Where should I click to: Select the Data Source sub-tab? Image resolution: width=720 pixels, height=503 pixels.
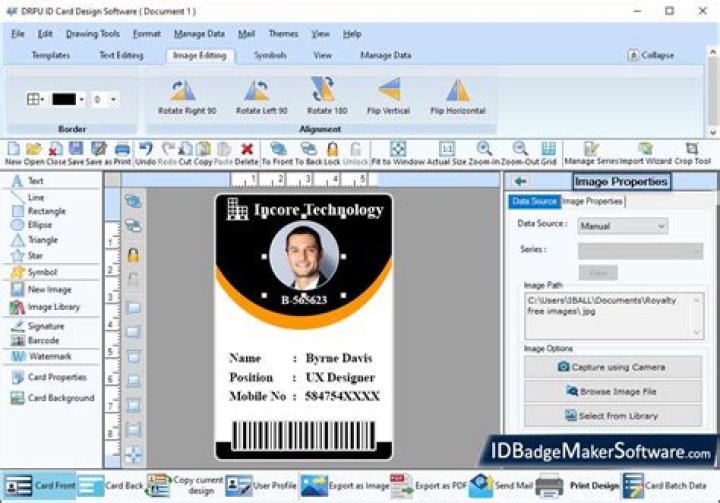click(534, 201)
